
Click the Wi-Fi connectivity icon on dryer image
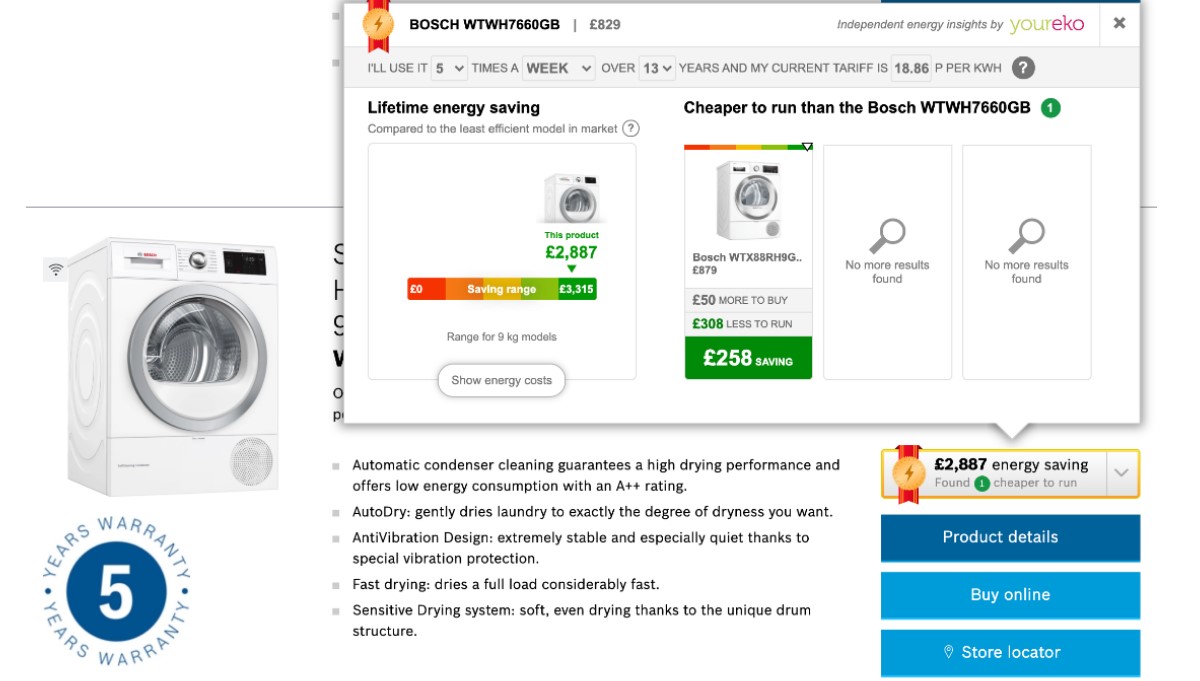(x=56, y=269)
